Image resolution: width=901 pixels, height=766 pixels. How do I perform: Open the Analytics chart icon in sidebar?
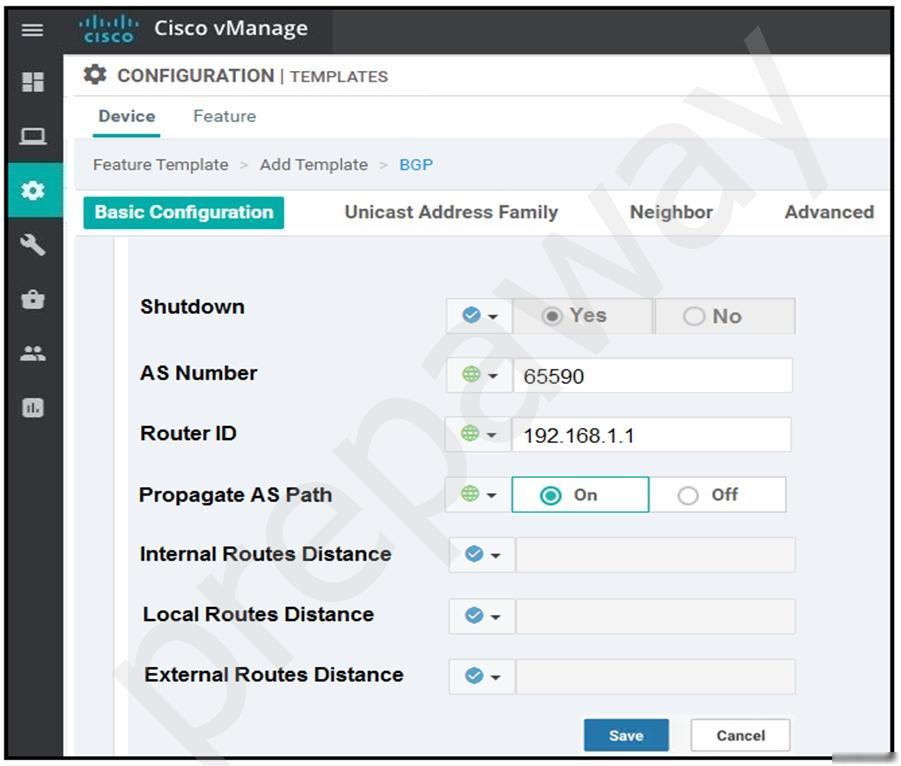click(x=33, y=408)
